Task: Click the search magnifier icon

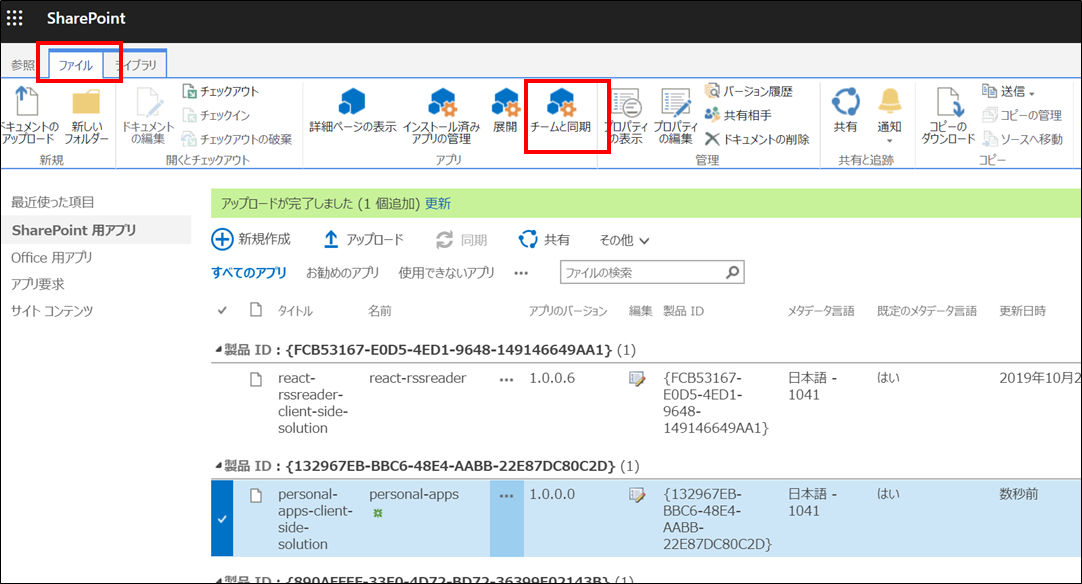Action: click(733, 273)
